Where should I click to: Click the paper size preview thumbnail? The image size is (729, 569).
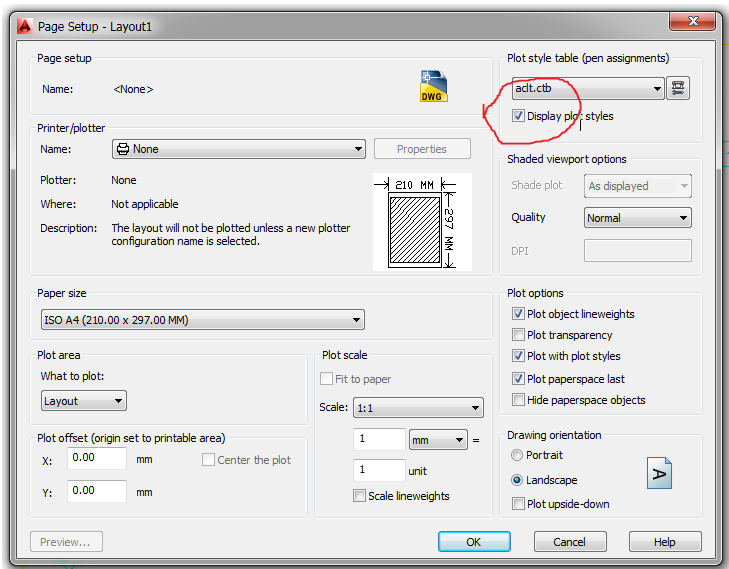pos(422,222)
